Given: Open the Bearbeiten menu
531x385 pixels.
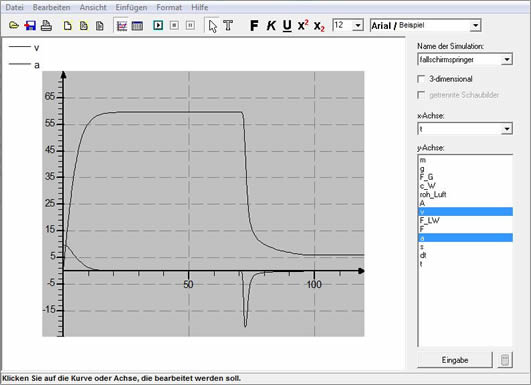Looking at the screenshot, I should point(51,7).
